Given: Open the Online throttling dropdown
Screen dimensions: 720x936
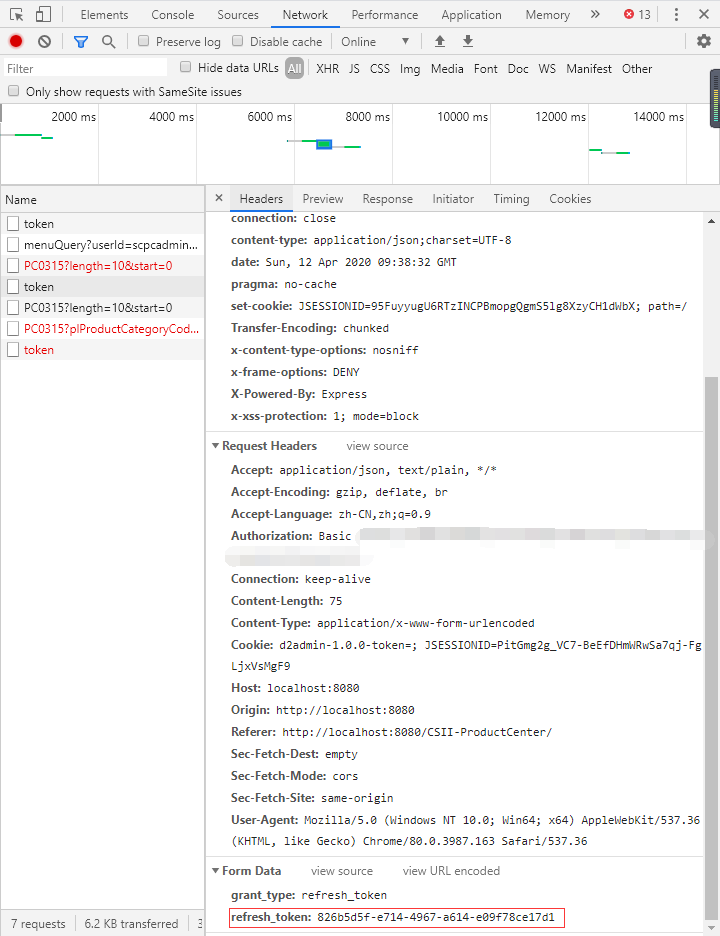Looking at the screenshot, I should [375, 42].
